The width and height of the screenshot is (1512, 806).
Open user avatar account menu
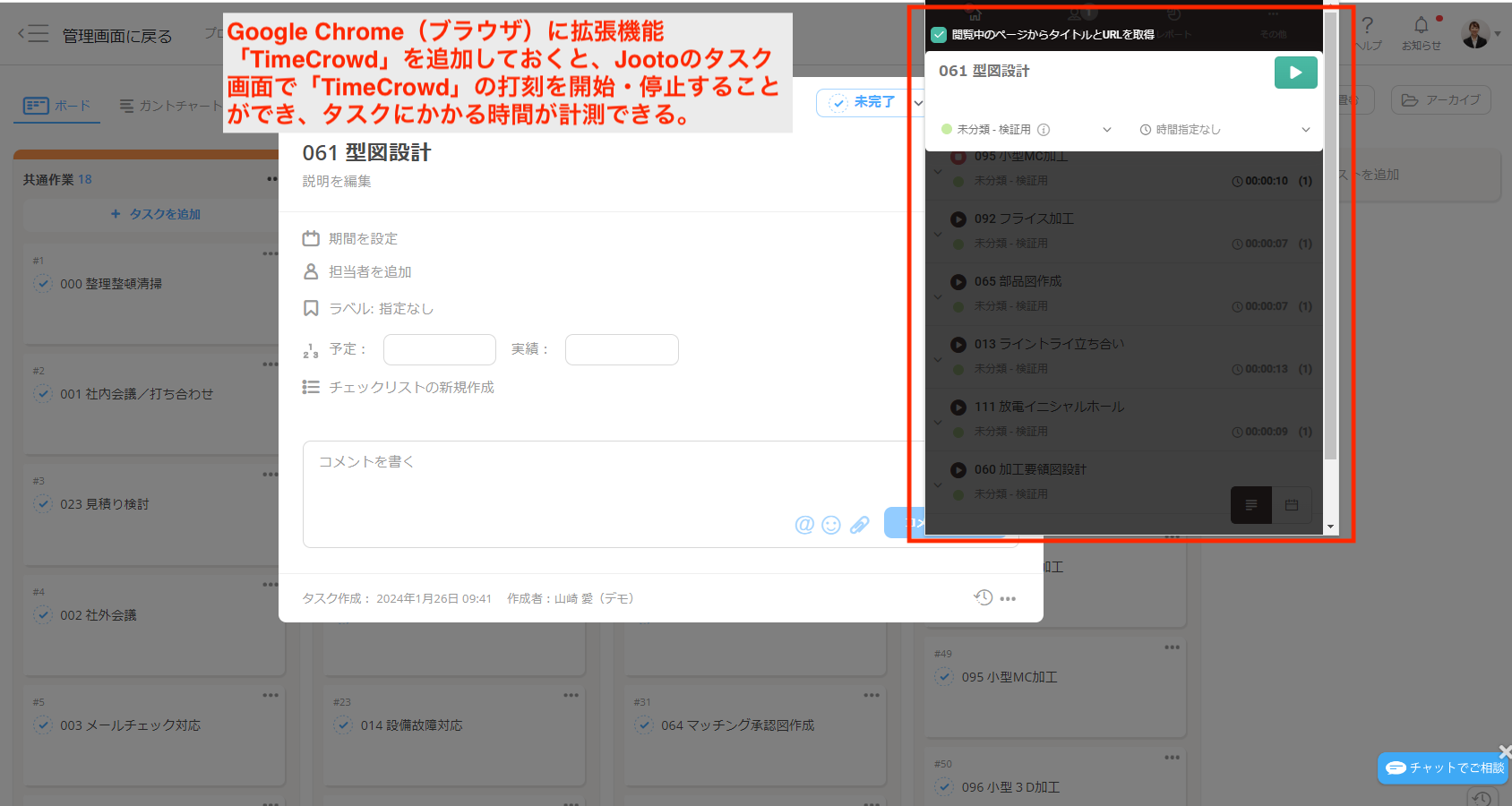click(x=1480, y=34)
